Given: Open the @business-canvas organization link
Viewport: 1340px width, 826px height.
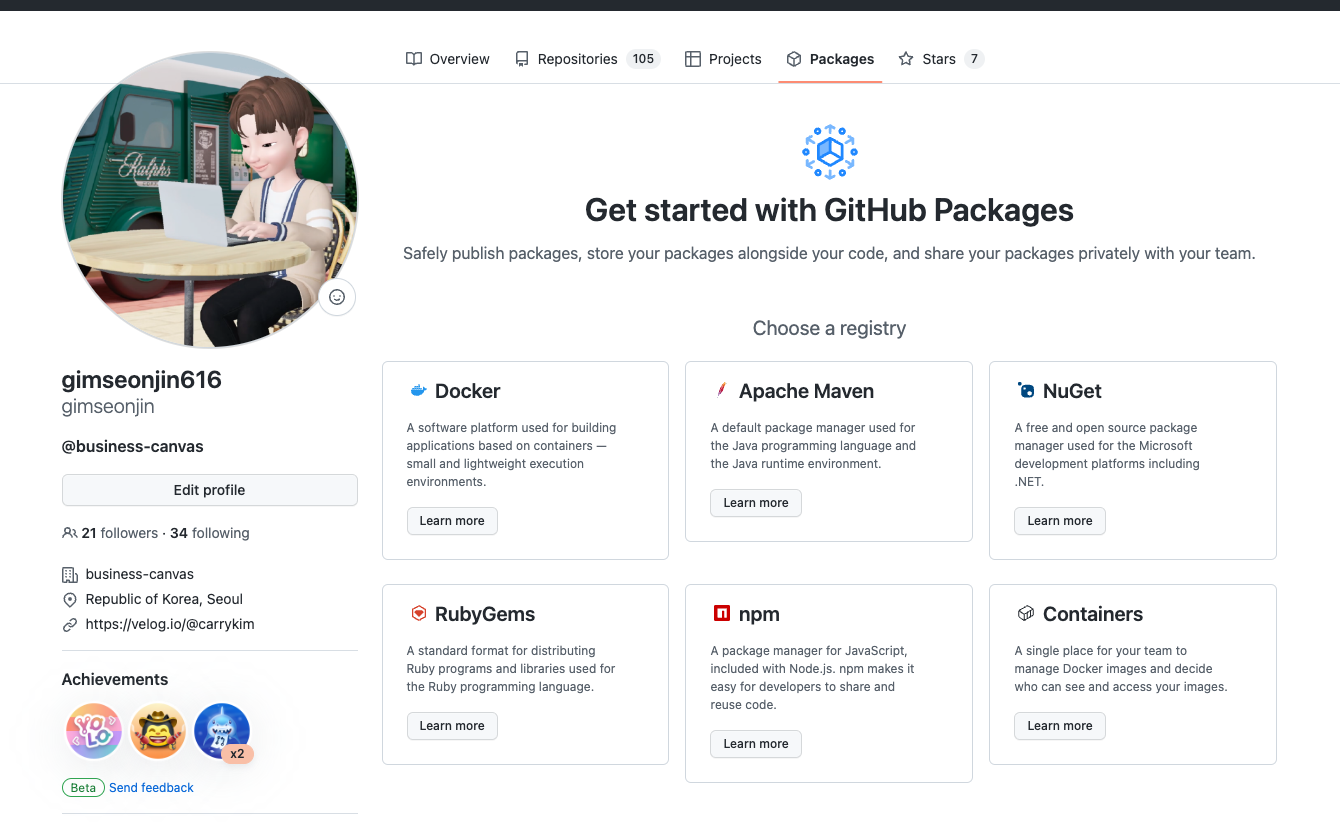Looking at the screenshot, I should tap(133, 447).
